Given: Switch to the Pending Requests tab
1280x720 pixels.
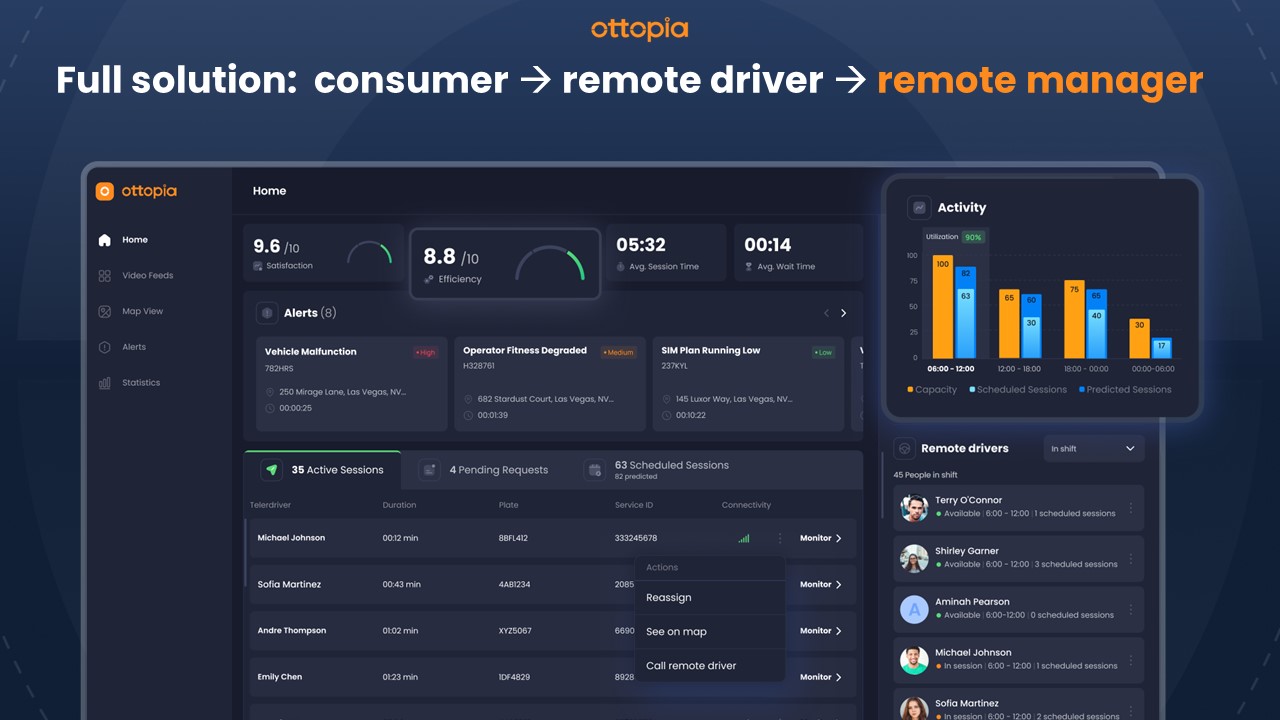Looking at the screenshot, I should (485, 470).
